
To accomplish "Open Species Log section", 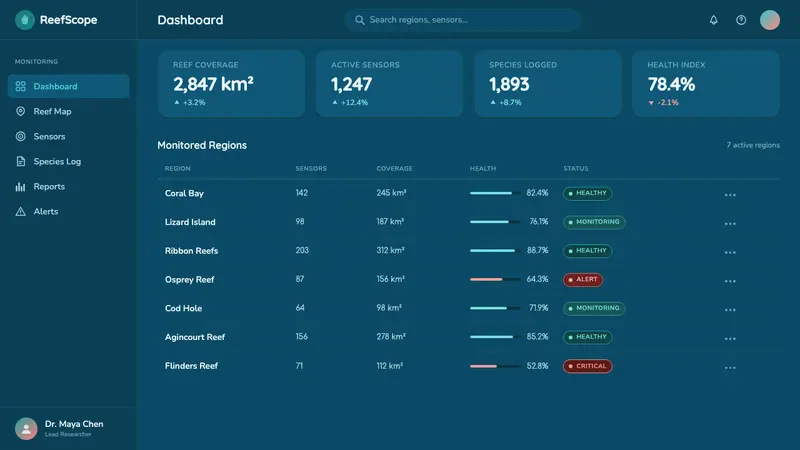I will click(68, 161).
